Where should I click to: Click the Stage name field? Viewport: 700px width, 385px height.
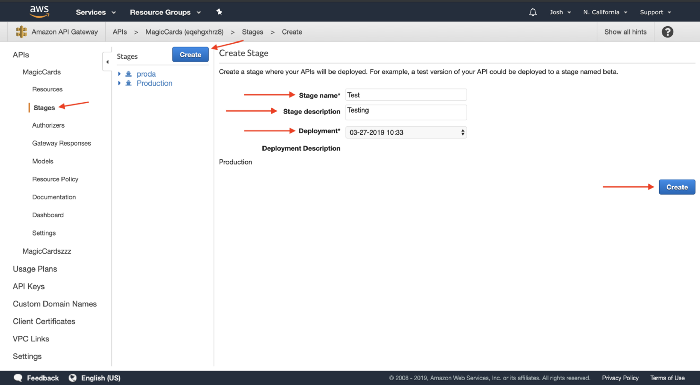pos(406,95)
